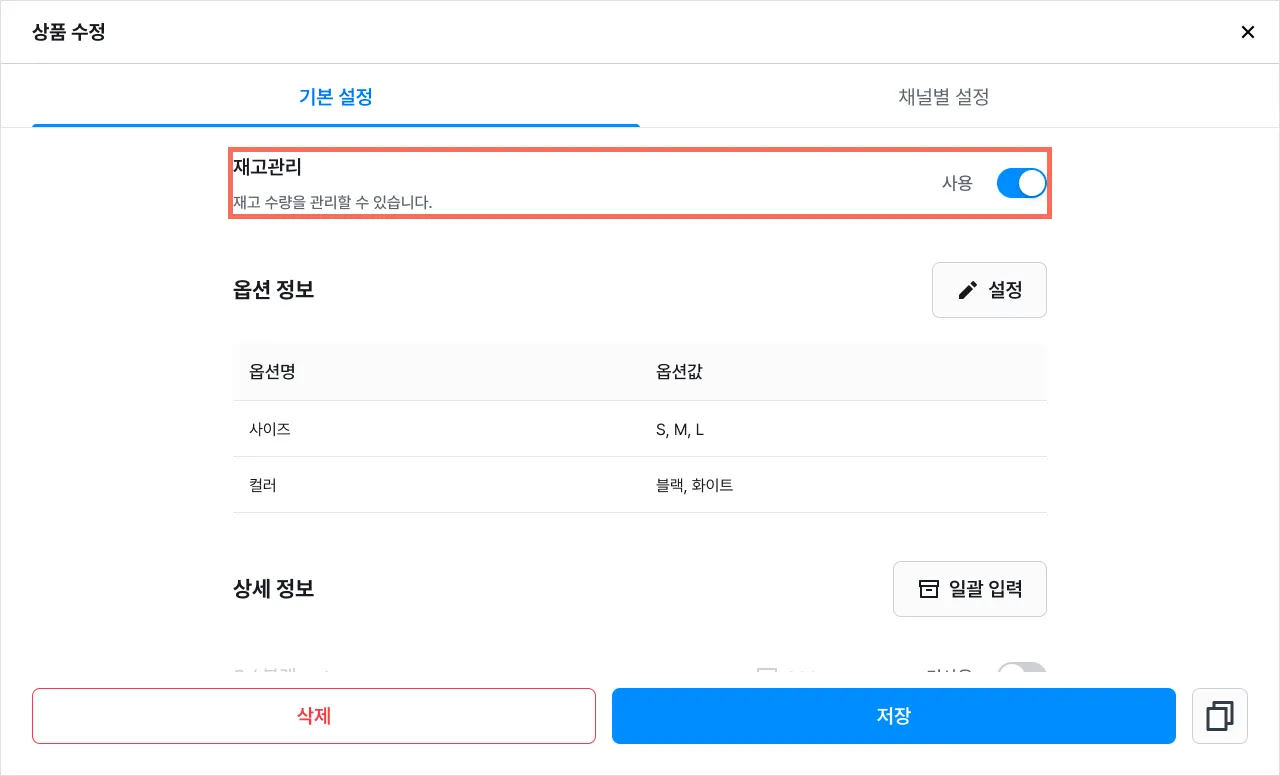The width and height of the screenshot is (1280, 776).
Task: Disable the 재고관리 toggle switch
Action: [1021, 183]
